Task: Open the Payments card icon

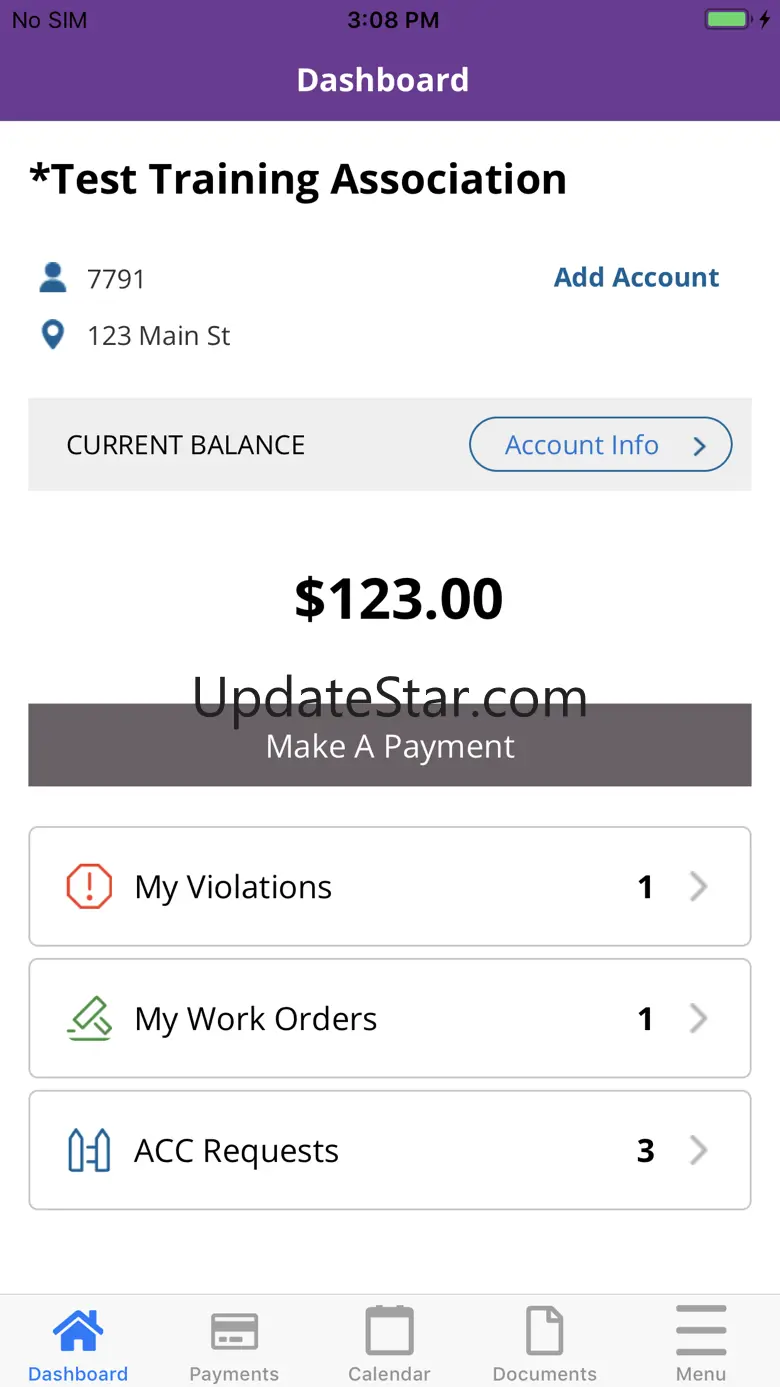Action: (234, 1331)
